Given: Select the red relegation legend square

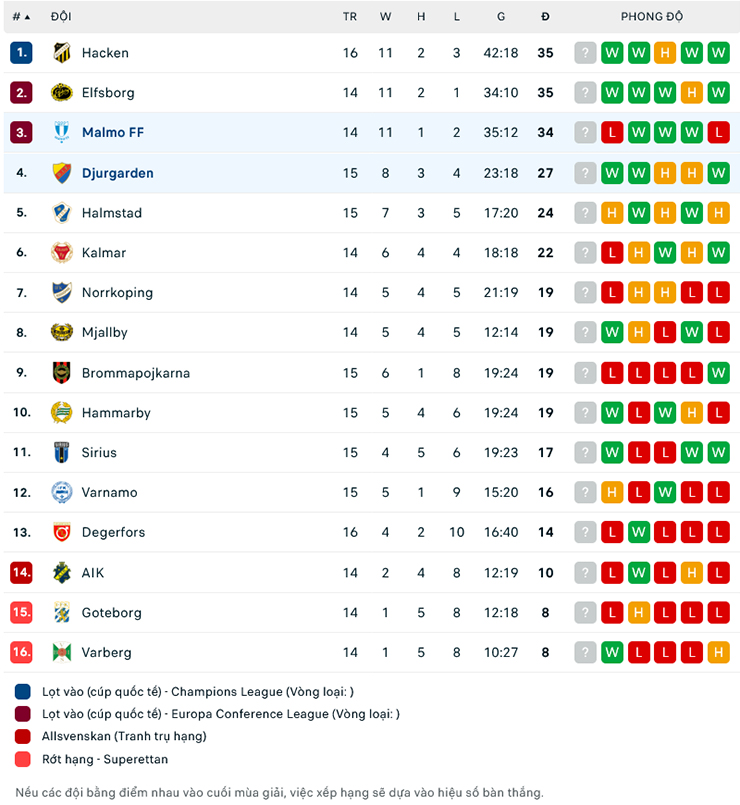Looking at the screenshot, I should 23,737.
